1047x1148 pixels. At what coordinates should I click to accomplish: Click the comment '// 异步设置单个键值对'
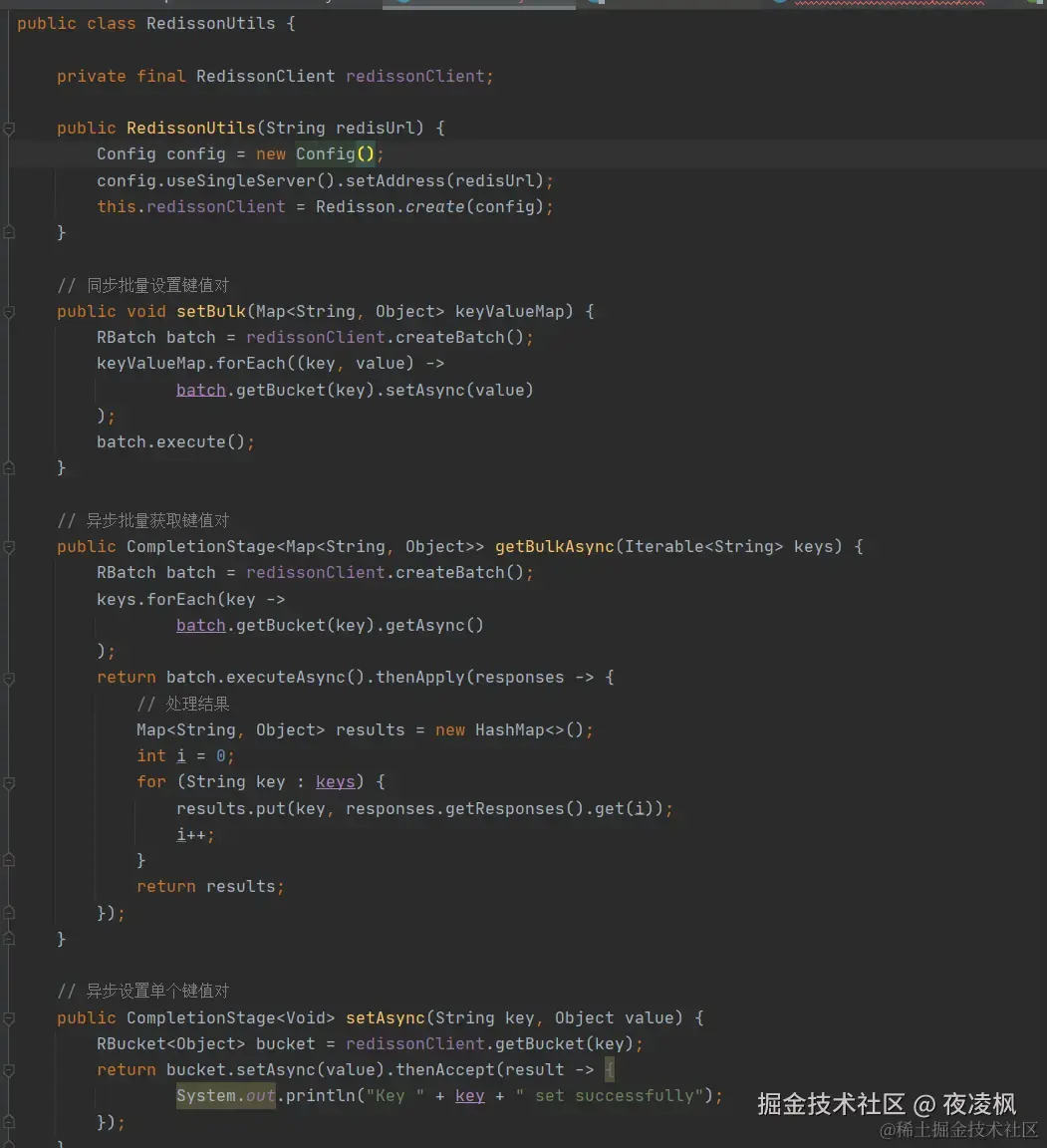tap(143, 991)
